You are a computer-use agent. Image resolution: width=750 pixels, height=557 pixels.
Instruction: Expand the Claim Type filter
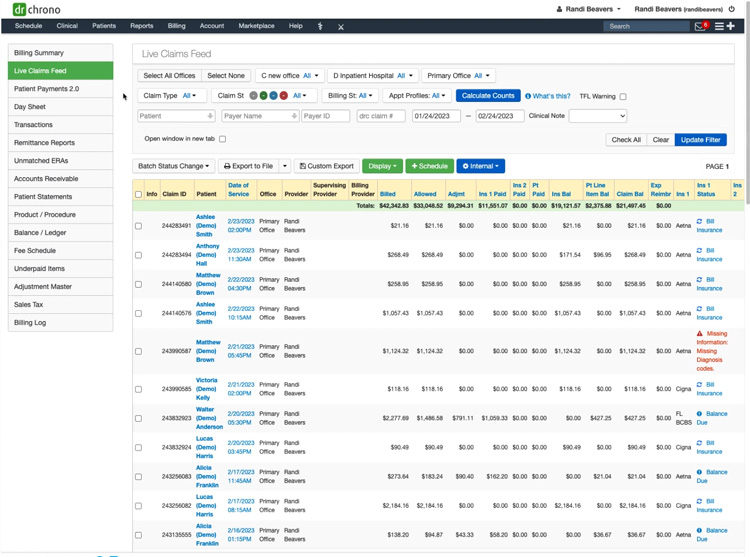[x=170, y=96]
